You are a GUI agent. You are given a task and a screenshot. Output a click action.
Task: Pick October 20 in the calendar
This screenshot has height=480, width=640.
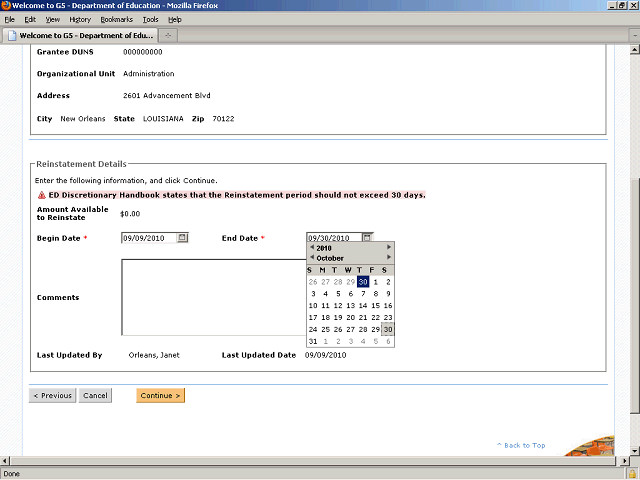pos(351,318)
